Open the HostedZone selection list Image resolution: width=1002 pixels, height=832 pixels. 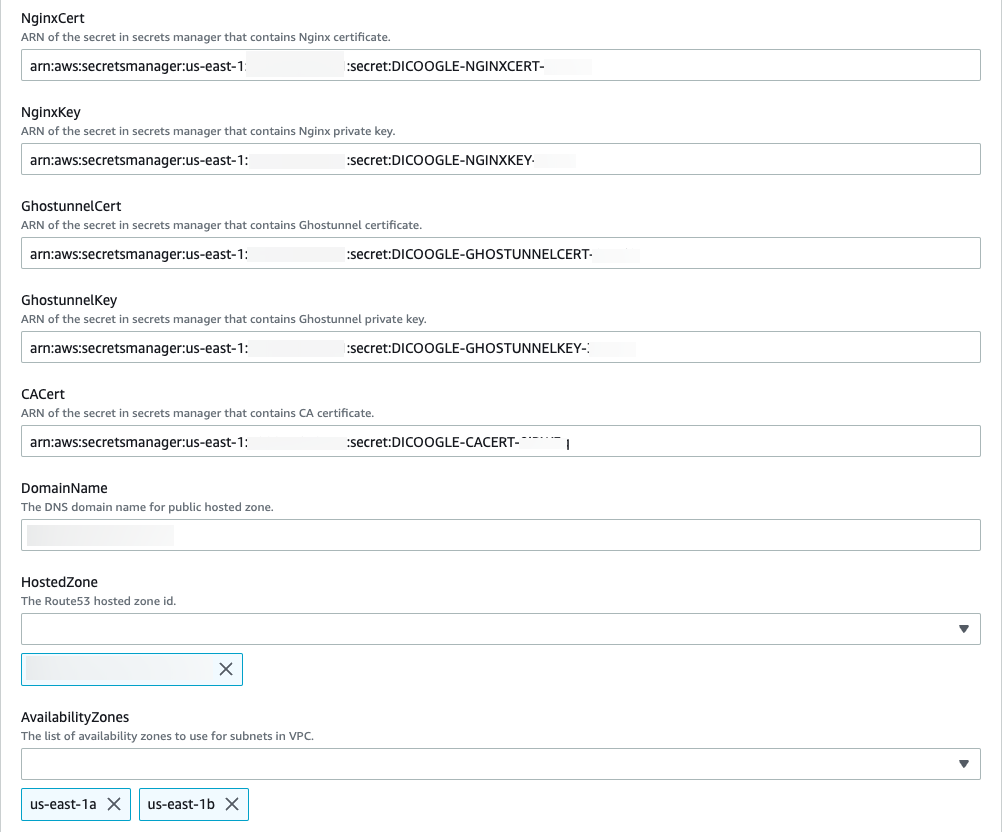(x=500, y=629)
